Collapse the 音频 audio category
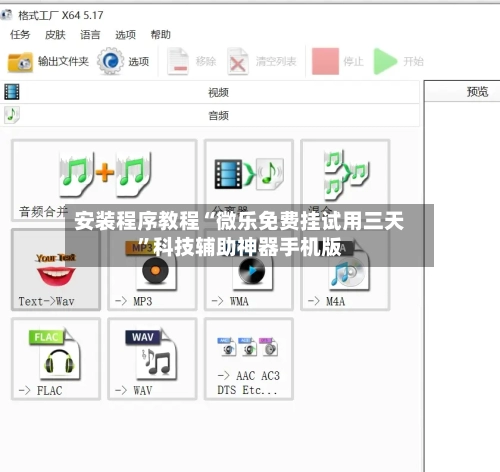Viewport: 500px width, 472px height. tap(210, 116)
